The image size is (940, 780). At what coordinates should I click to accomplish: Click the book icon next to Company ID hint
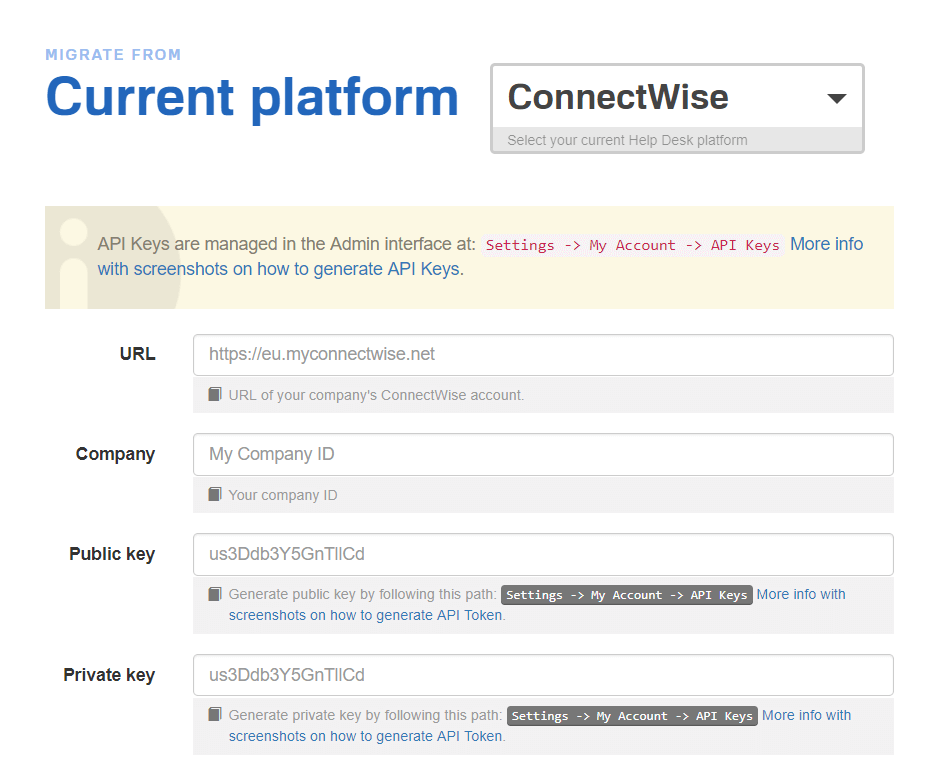point(215,494)
